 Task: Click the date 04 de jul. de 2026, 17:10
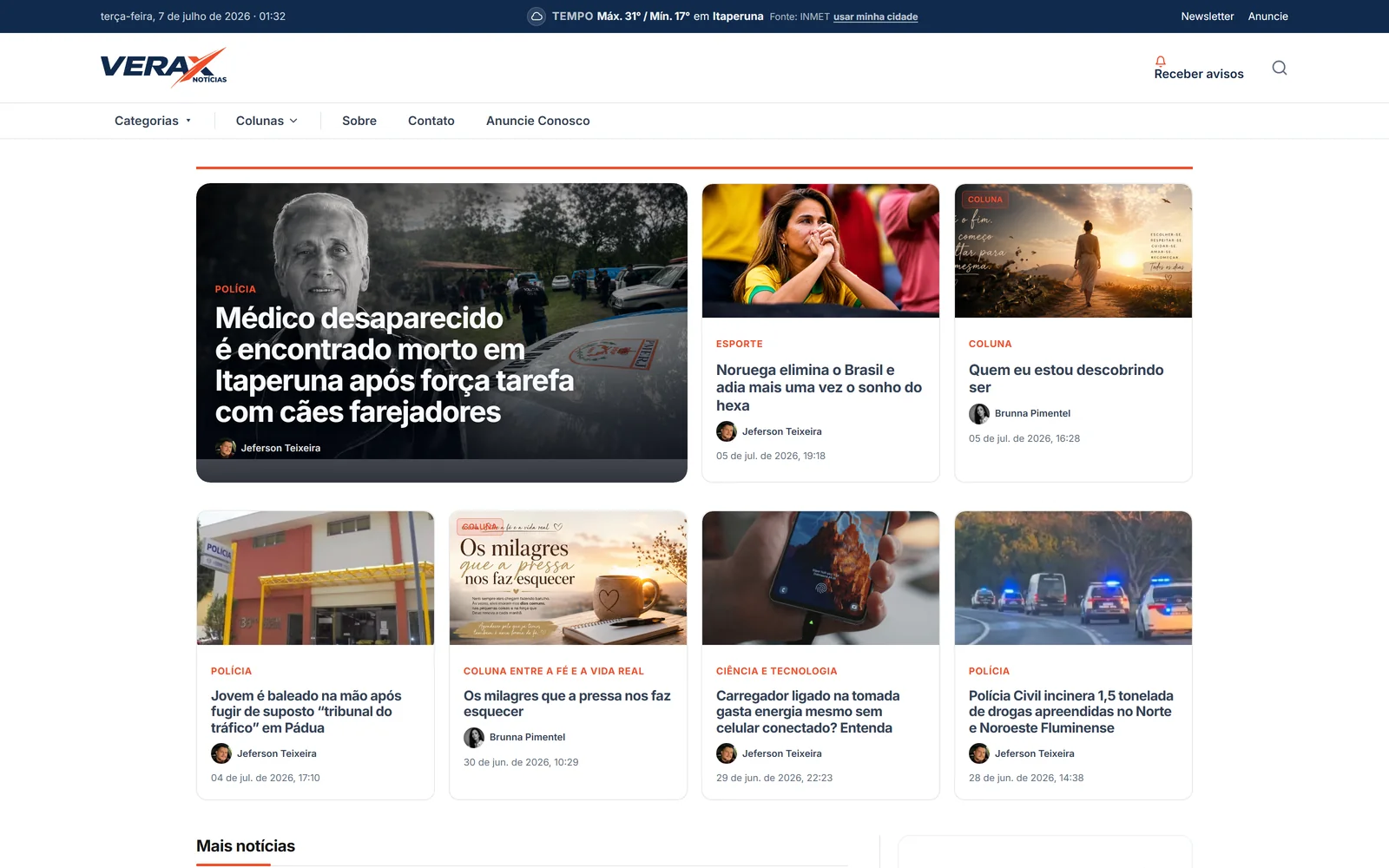[266, 778]
